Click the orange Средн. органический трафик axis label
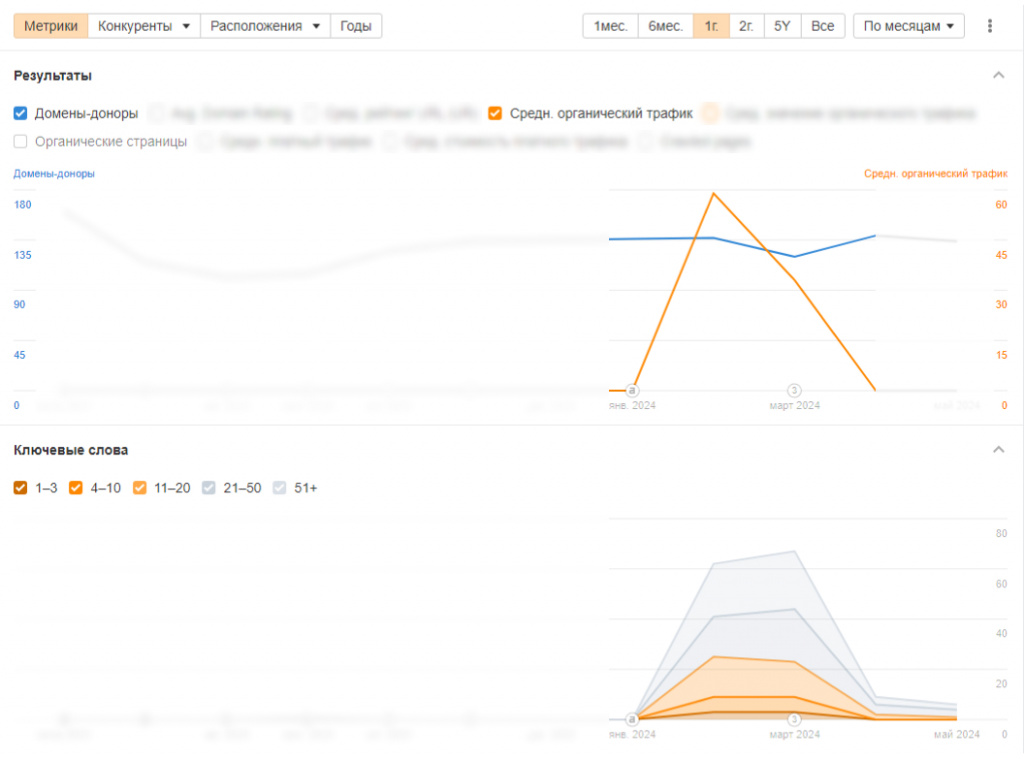This screenshot has height=759, width=1024. pos(936,174)
